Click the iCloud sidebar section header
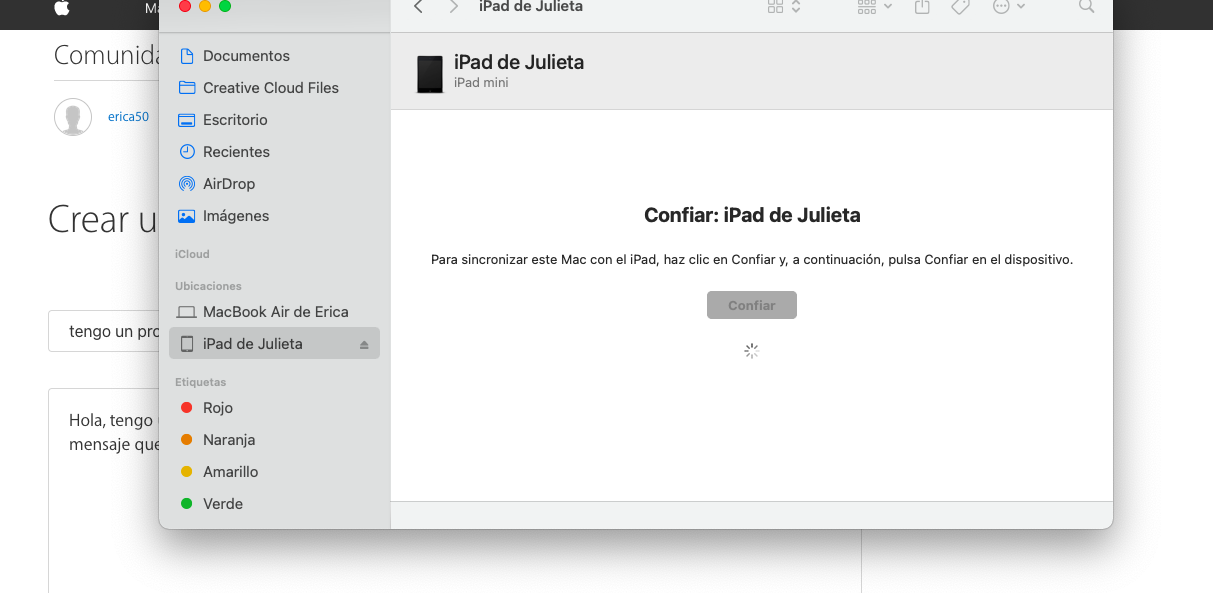 (x=192, y=254)
